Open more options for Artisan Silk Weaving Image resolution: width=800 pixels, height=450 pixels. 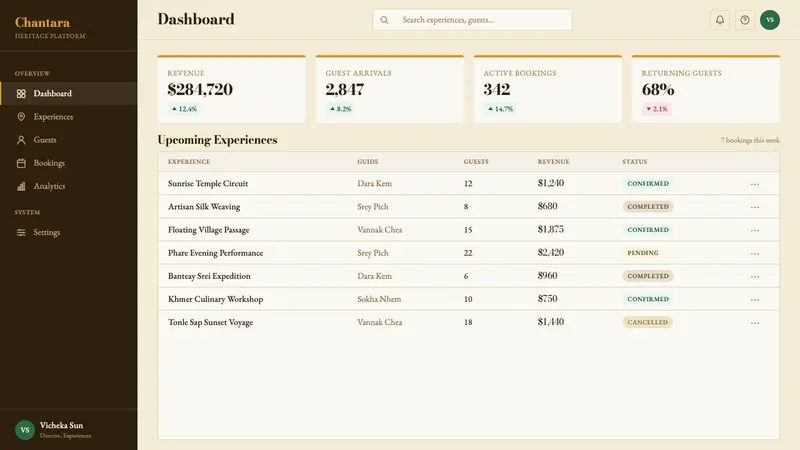(x=755, y=207)
